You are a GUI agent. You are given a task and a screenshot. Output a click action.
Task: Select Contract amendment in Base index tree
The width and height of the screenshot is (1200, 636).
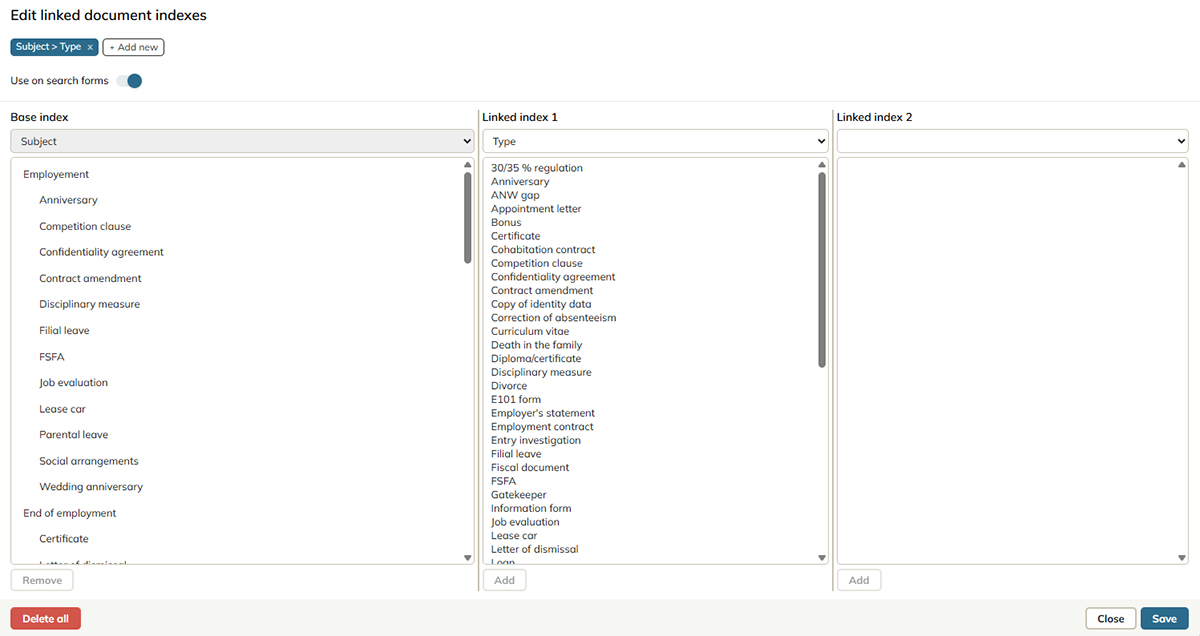coord(90,278)
